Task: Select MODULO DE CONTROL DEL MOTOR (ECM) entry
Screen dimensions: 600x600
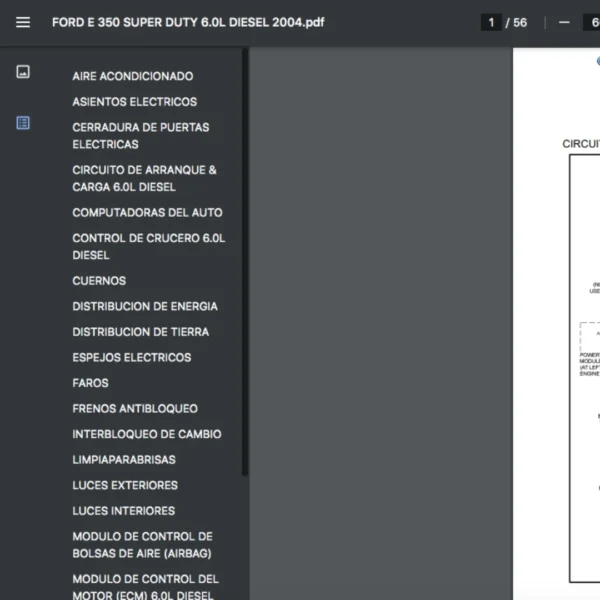Action: (x=146, y=587)
